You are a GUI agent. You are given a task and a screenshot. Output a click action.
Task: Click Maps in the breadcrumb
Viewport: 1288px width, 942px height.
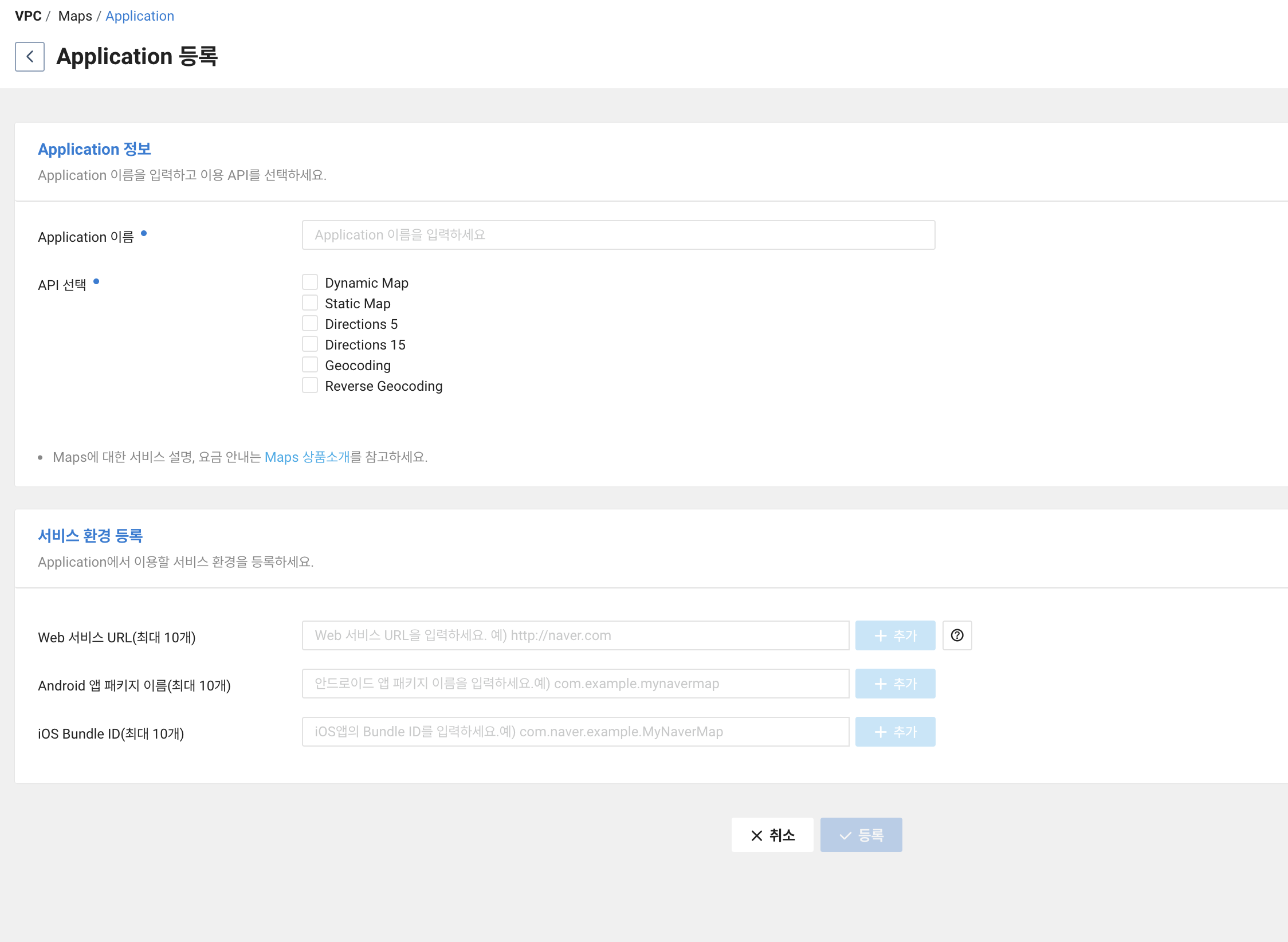coord(75,16)
